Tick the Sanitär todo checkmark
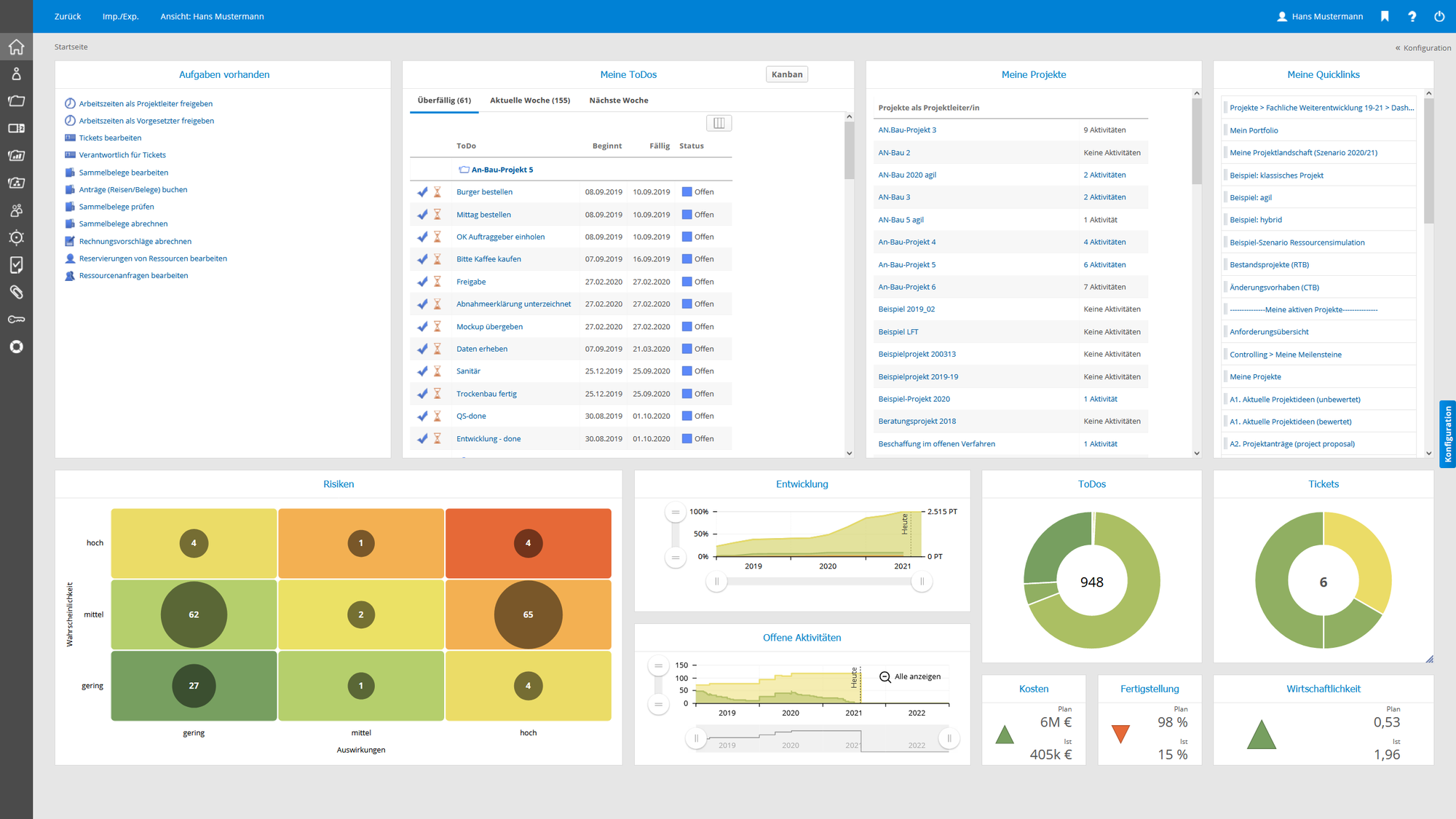This screenshot has height=819, width=1456. tap(422, 371)
